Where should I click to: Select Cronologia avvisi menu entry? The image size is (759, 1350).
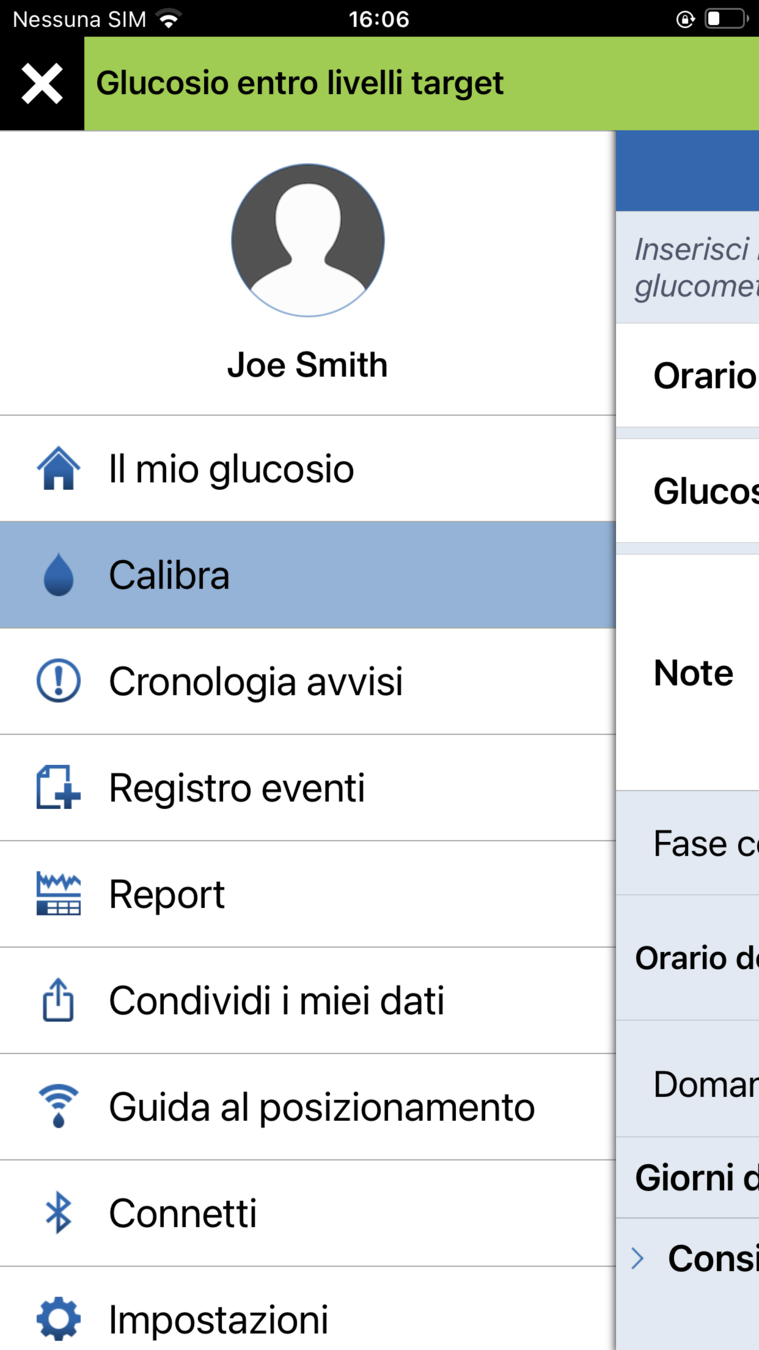click(256, 682)
